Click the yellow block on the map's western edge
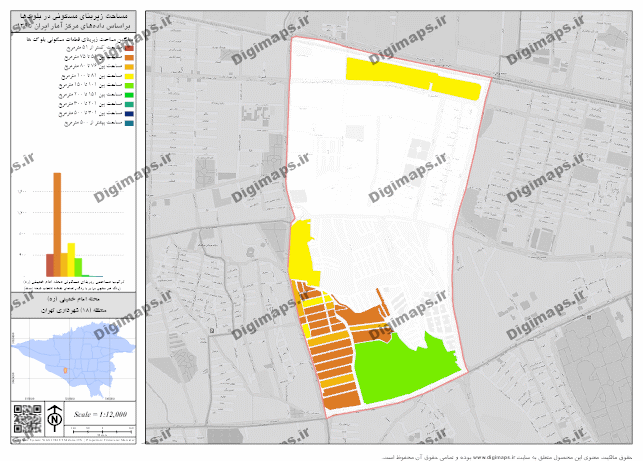Viewport: 643px width, 461px height. tap(303, 253)
